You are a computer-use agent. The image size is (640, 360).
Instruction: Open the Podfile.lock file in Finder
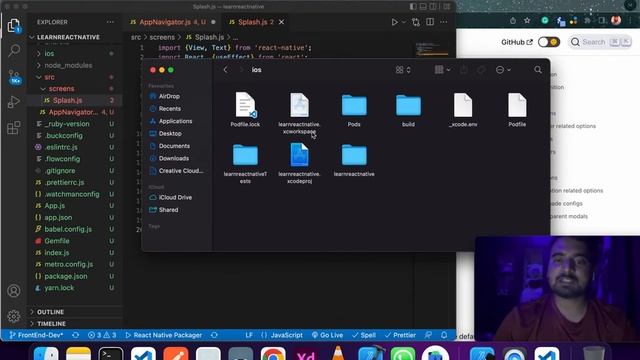[x=245, y=109]
